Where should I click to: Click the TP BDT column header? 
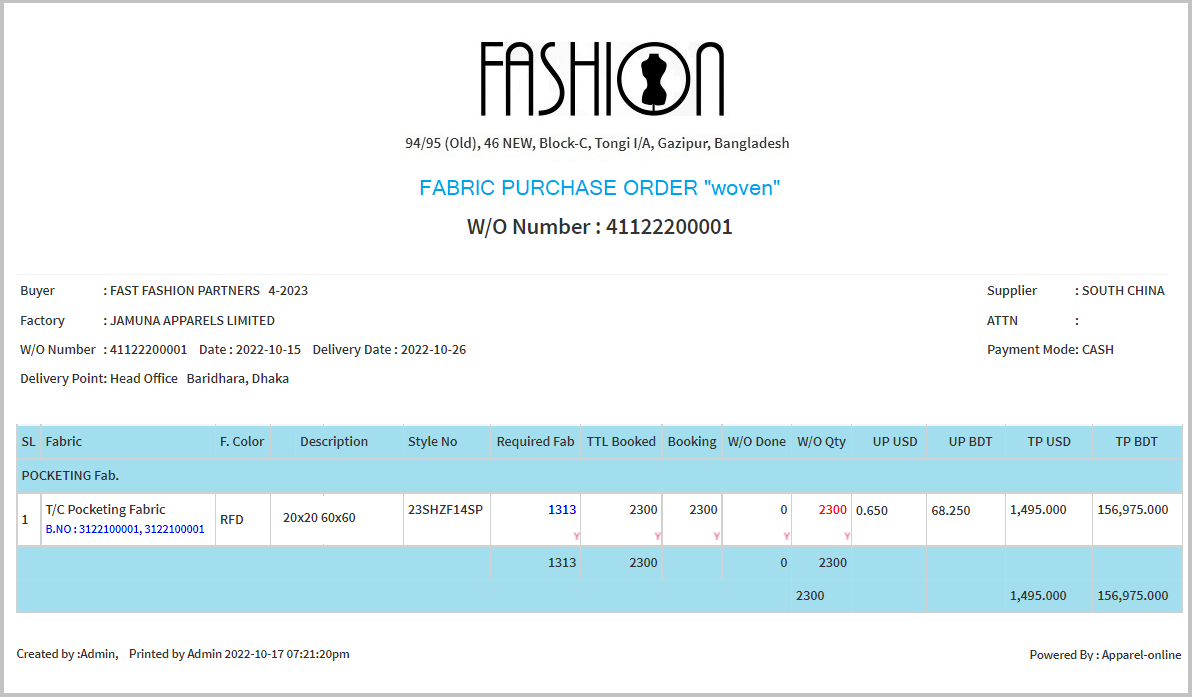[1136, 441]
